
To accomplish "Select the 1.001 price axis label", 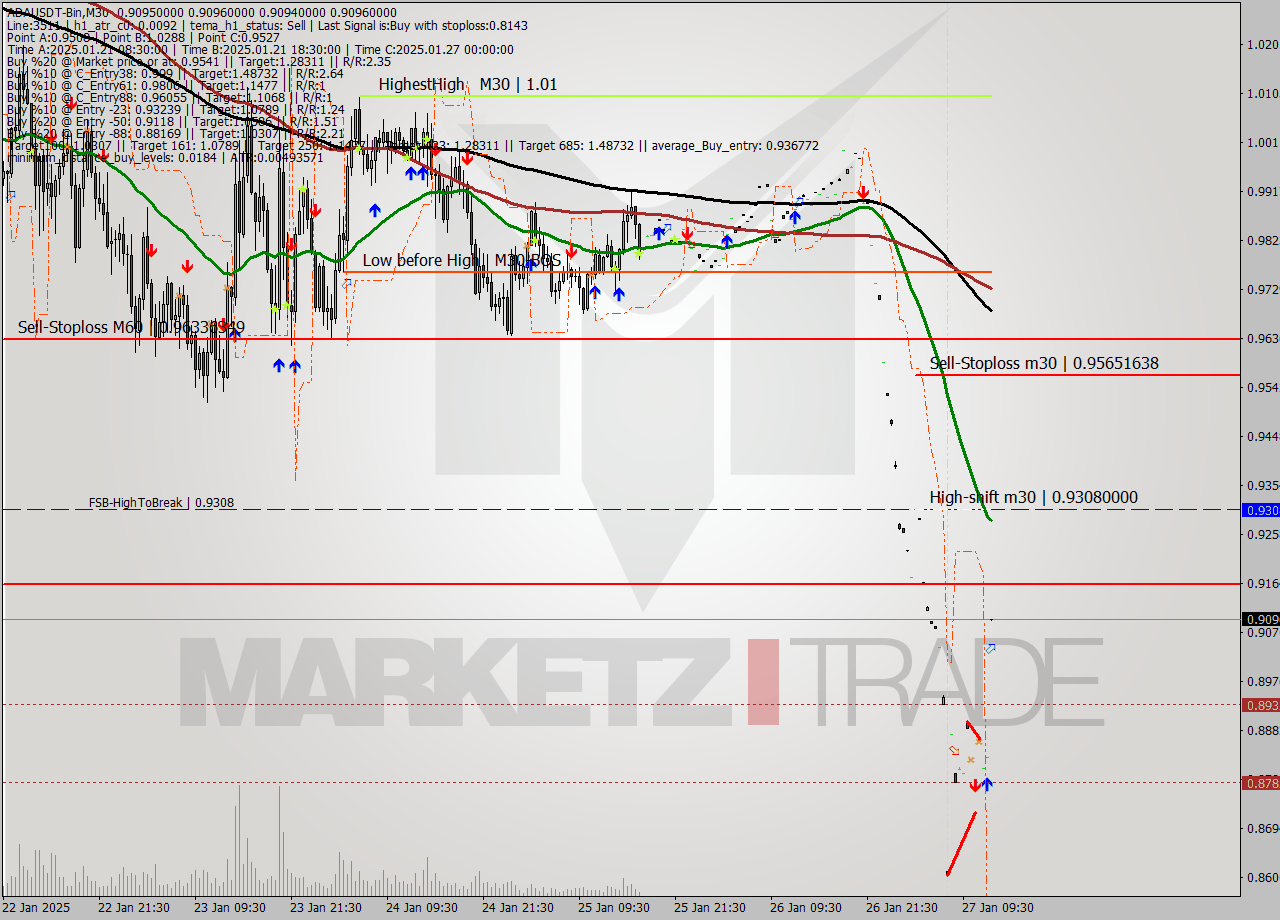I will point(1263,143).
